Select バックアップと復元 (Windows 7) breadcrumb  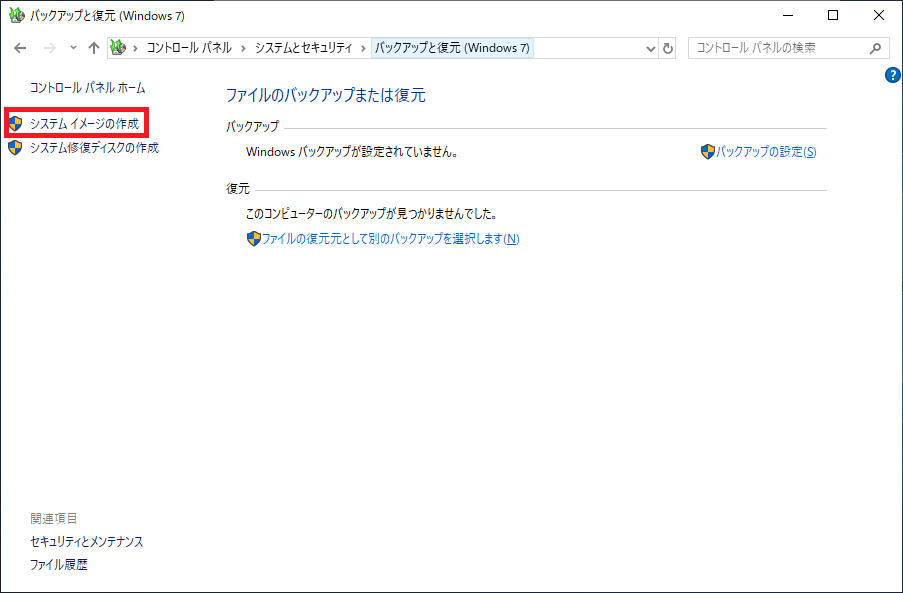452,48
